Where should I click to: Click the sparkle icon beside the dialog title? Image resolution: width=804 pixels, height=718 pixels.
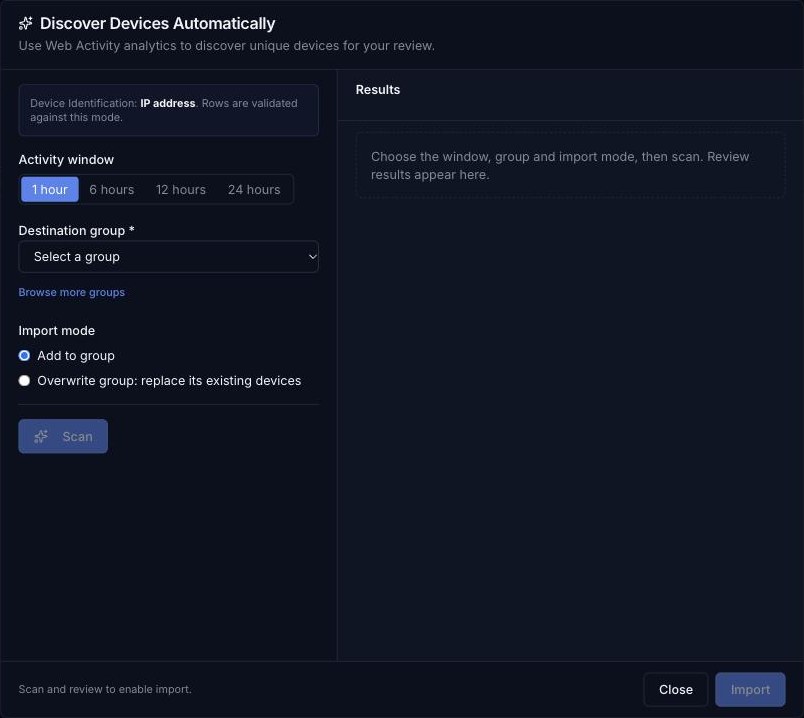(25, 24)
